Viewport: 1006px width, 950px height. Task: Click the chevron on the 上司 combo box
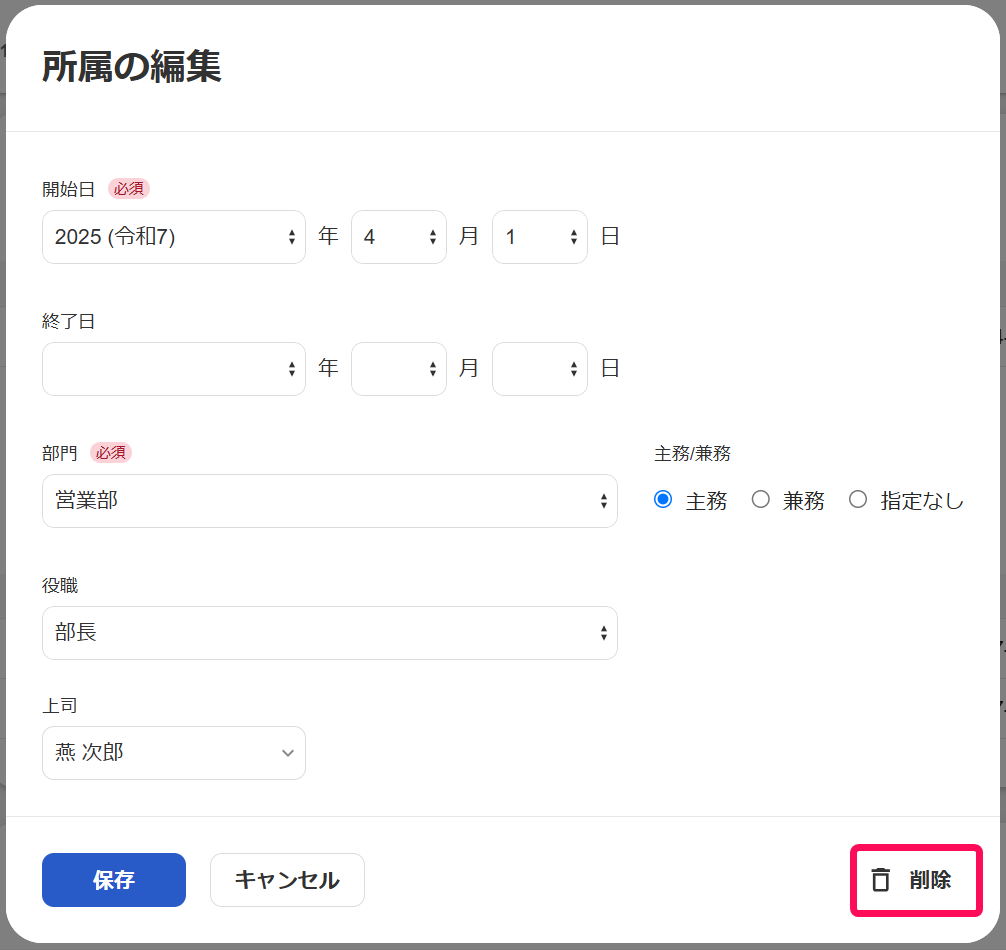pos(287,753)
